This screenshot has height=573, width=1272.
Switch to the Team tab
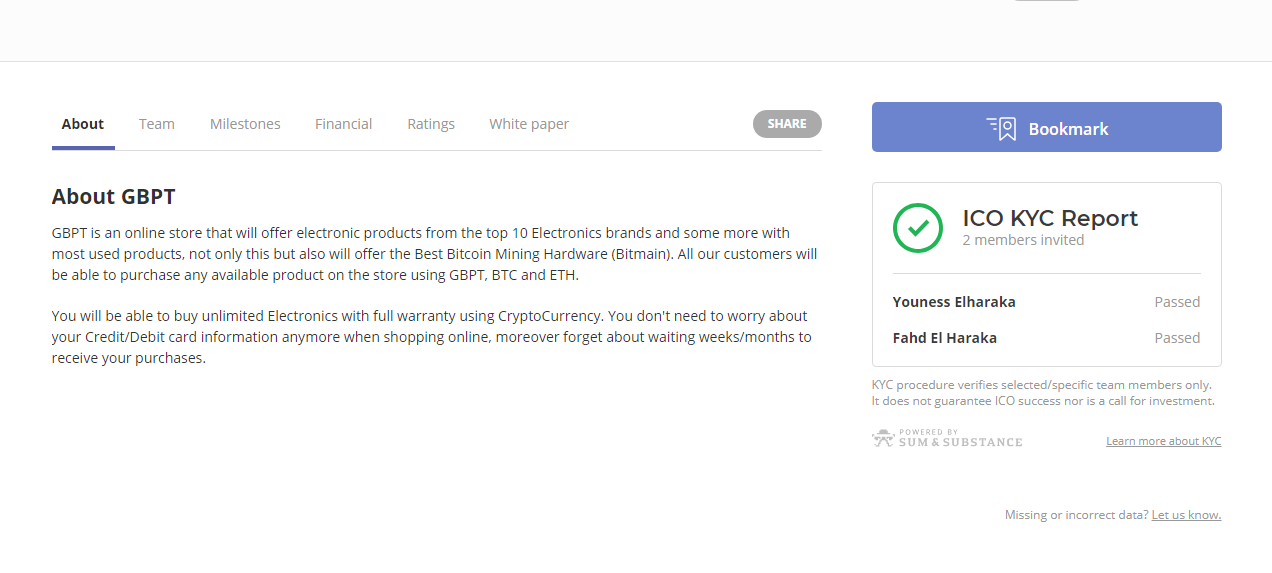157,124
